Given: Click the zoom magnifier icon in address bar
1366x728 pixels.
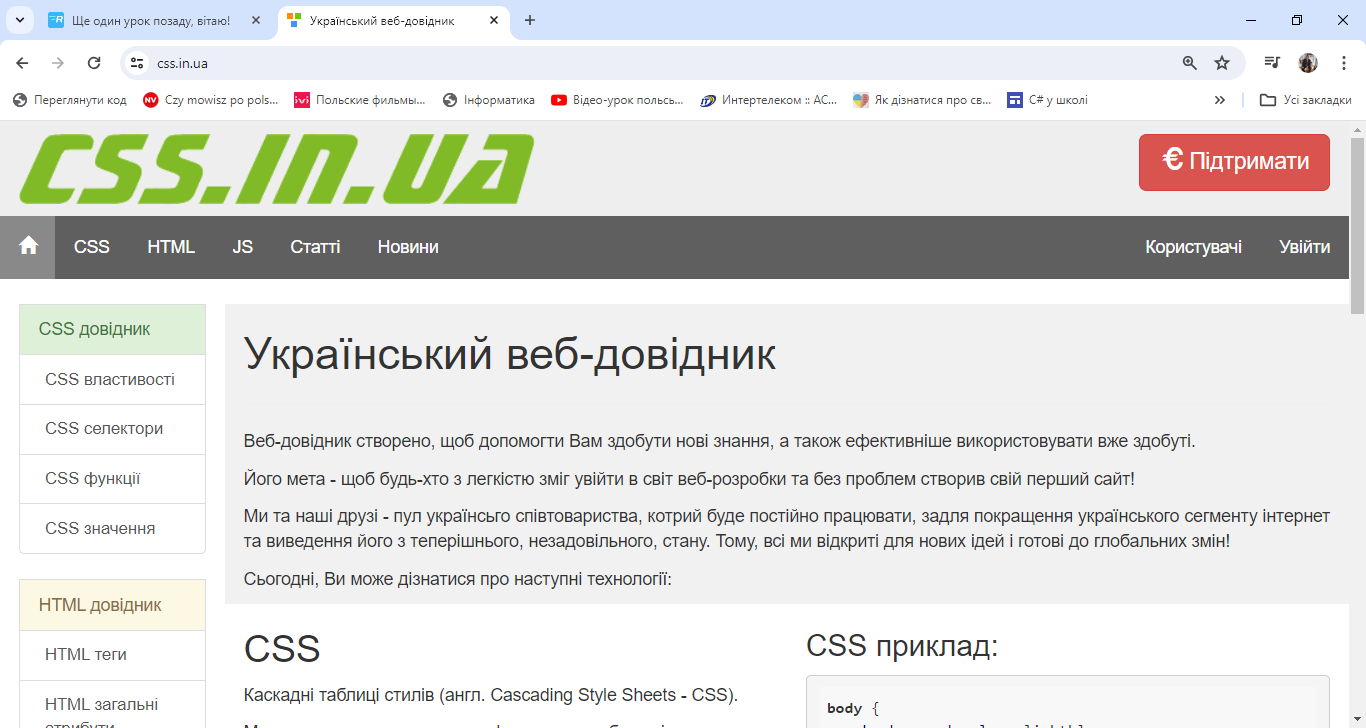Looking at the screenshot, I should (x=1190, y=62).
